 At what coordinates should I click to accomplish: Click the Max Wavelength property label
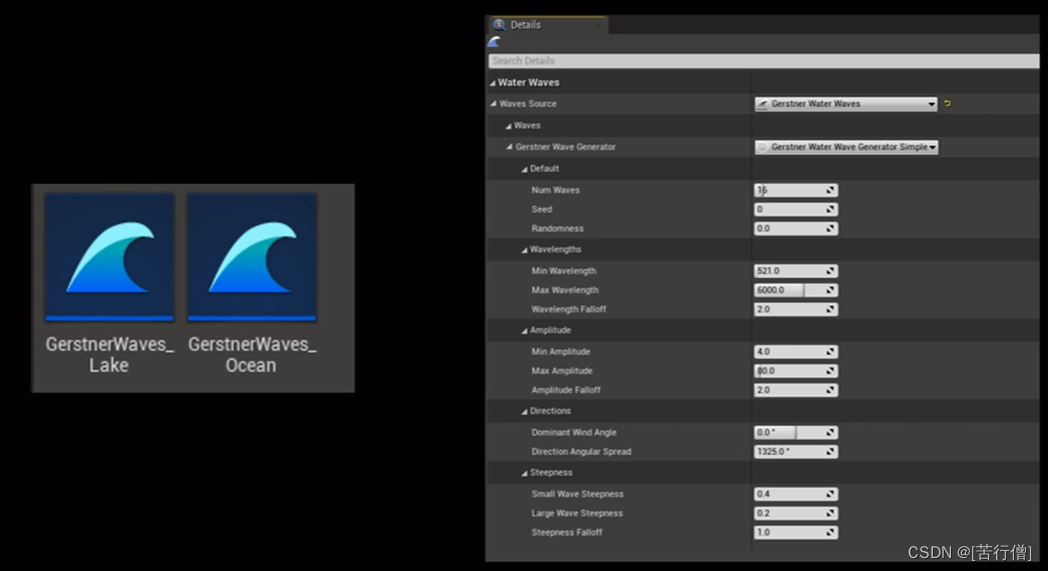point(565,290)
